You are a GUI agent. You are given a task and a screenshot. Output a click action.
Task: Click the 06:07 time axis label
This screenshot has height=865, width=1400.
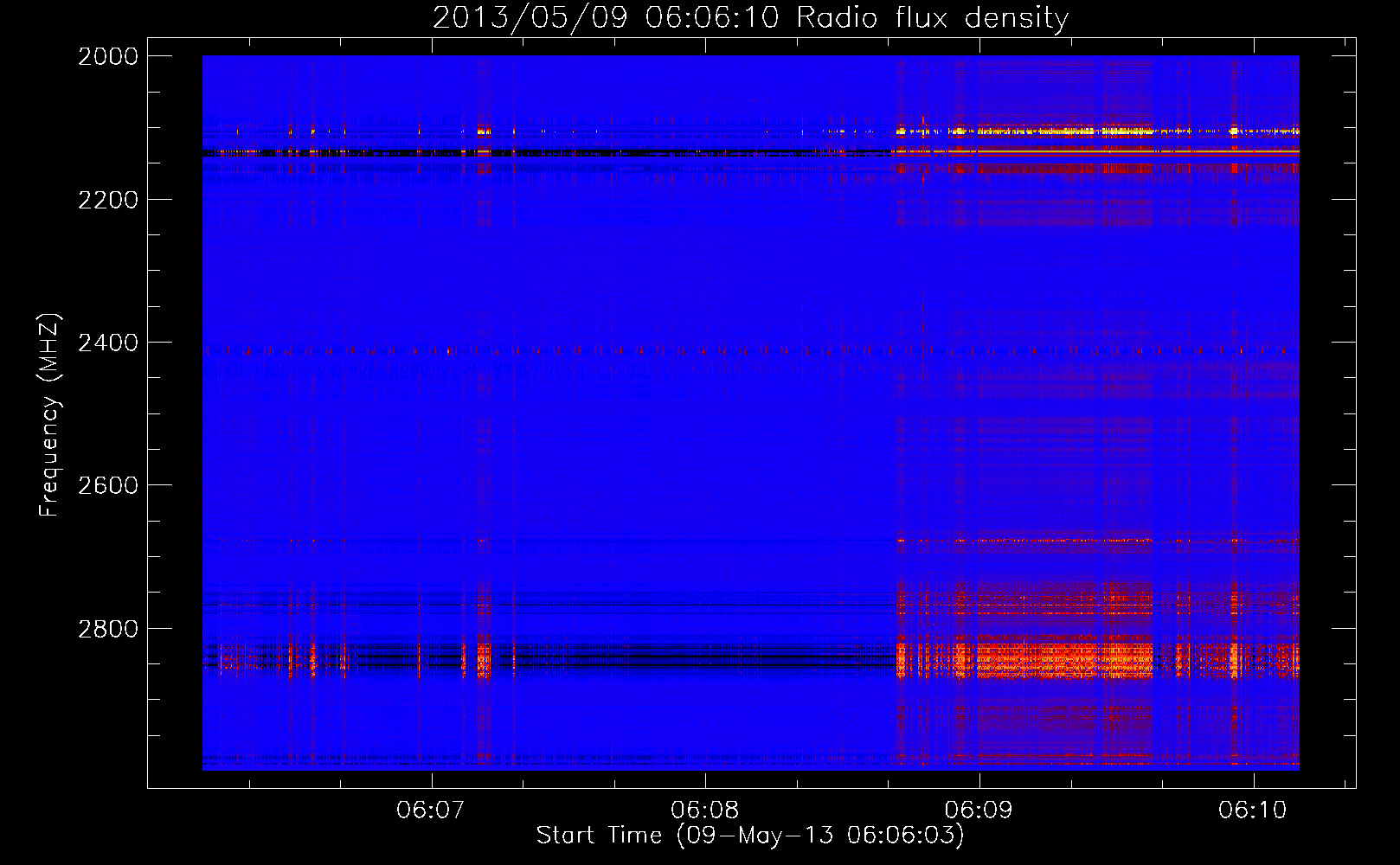431,811
